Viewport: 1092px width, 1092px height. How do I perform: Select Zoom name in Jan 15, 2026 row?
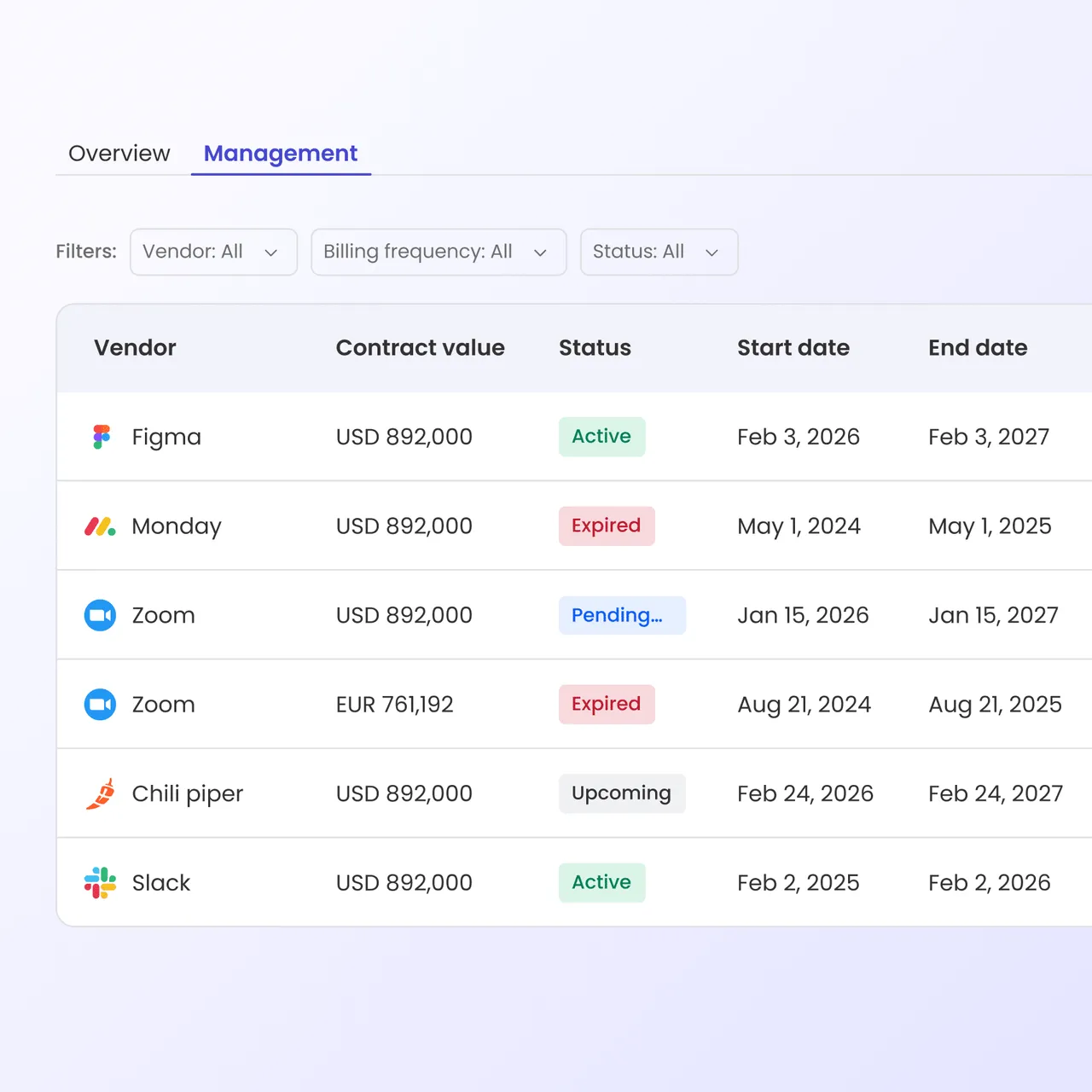(163, 616)
